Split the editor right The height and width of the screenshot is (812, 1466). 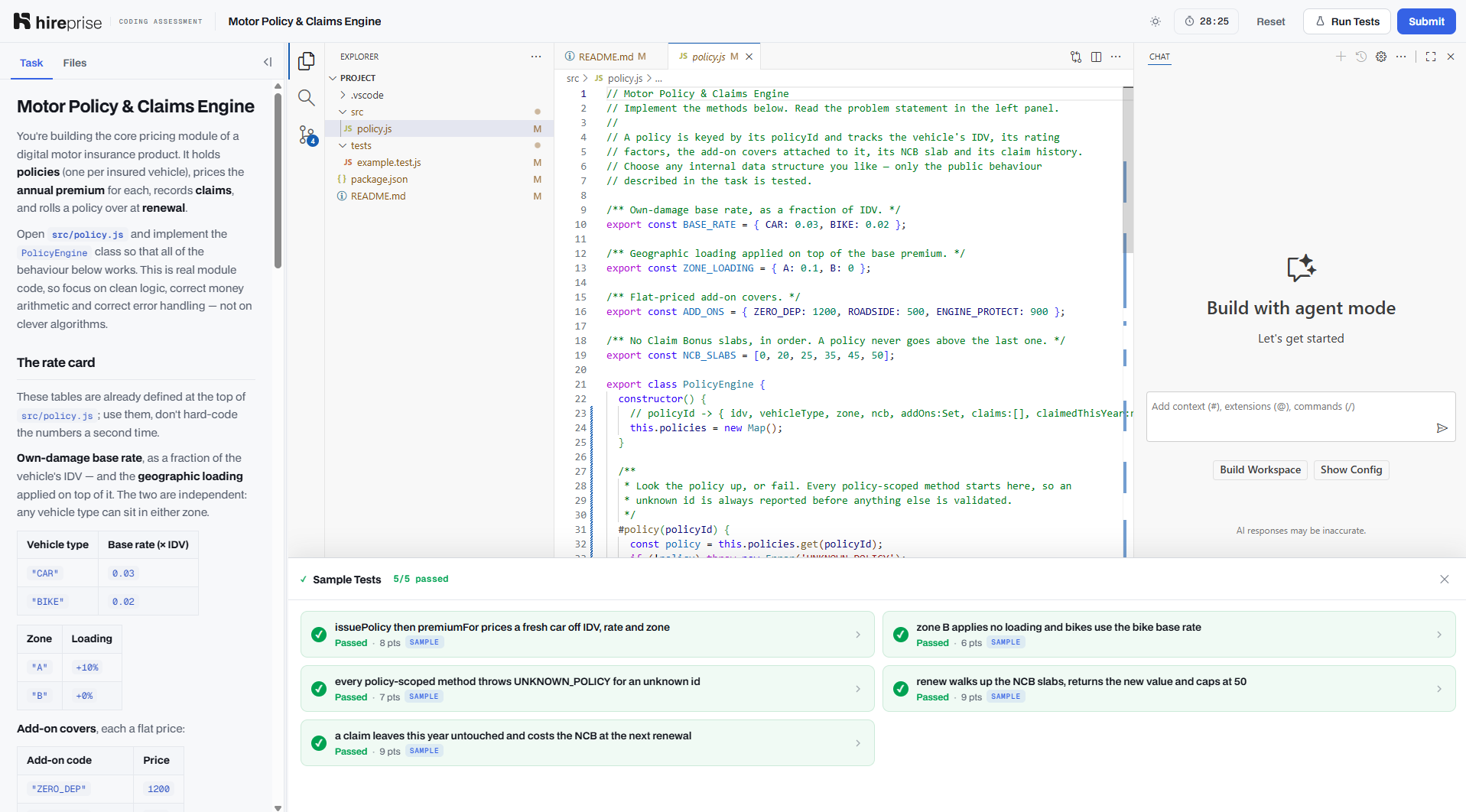1096,57
